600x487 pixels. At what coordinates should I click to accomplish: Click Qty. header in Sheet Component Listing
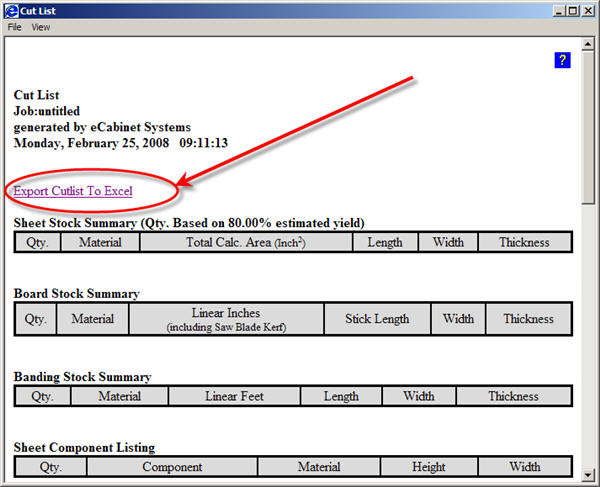coord(51,467)
